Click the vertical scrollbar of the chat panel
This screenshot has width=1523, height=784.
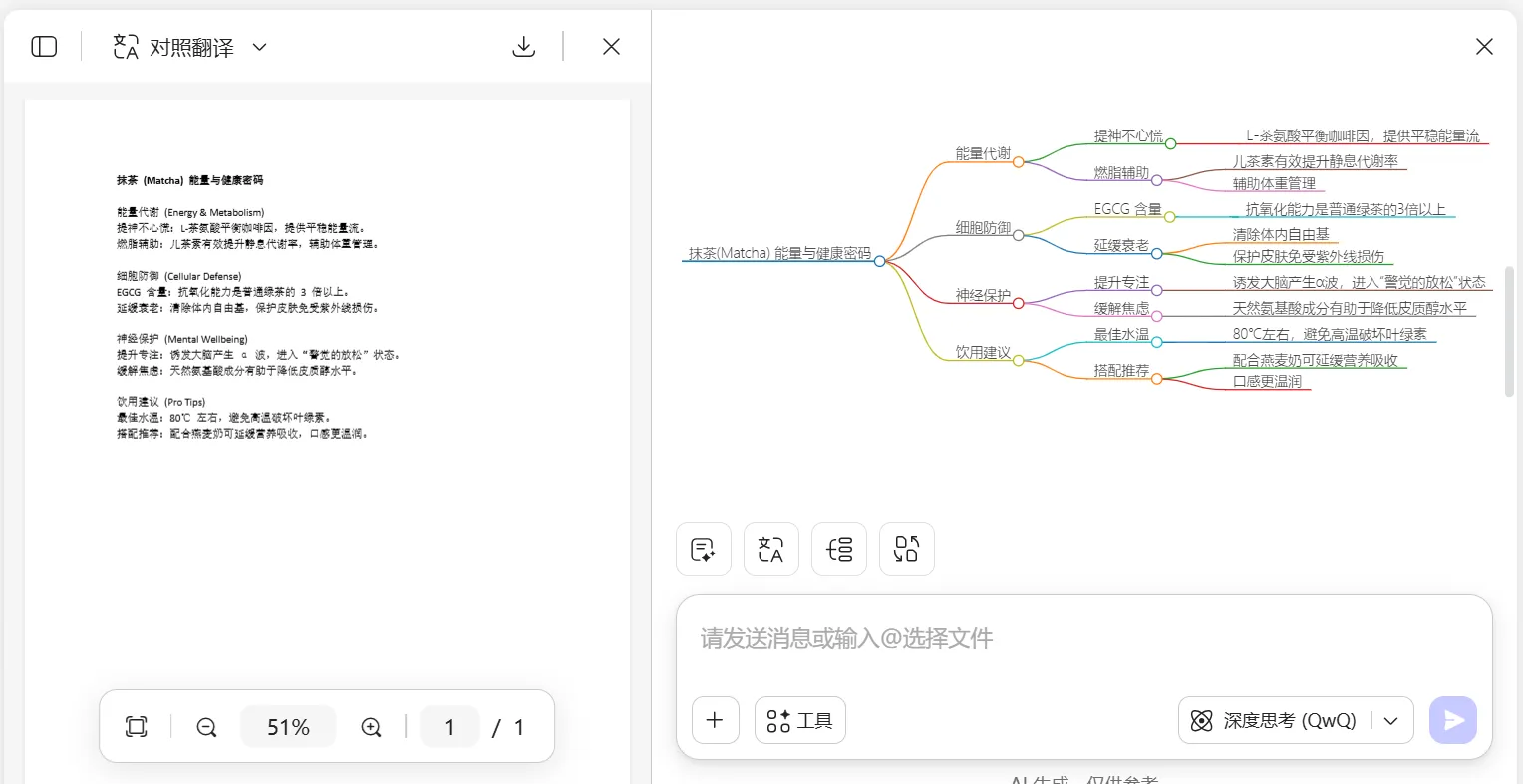pyautogui.click(x=1509, y=332)
